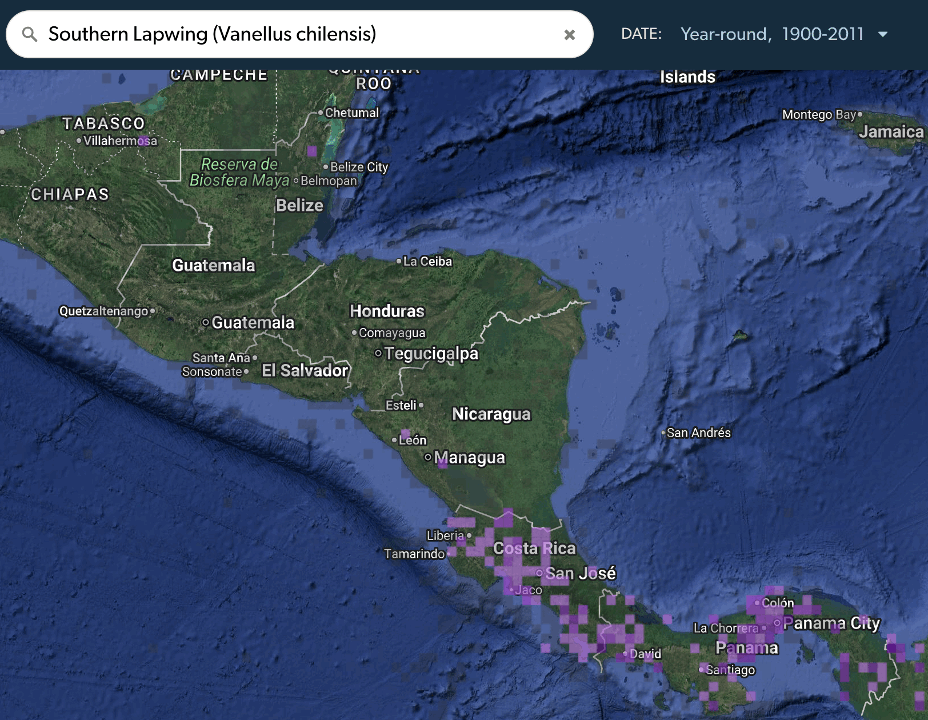928x720 pixels.
Task: Click the CHIAPAS state label
Action: pos(70,195)
